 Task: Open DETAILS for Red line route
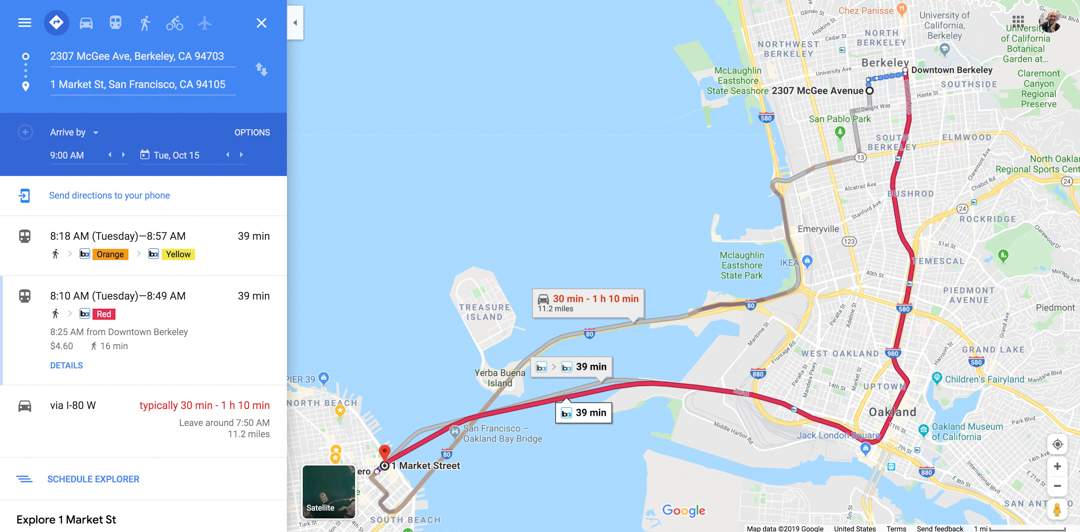tap(66, 365)
